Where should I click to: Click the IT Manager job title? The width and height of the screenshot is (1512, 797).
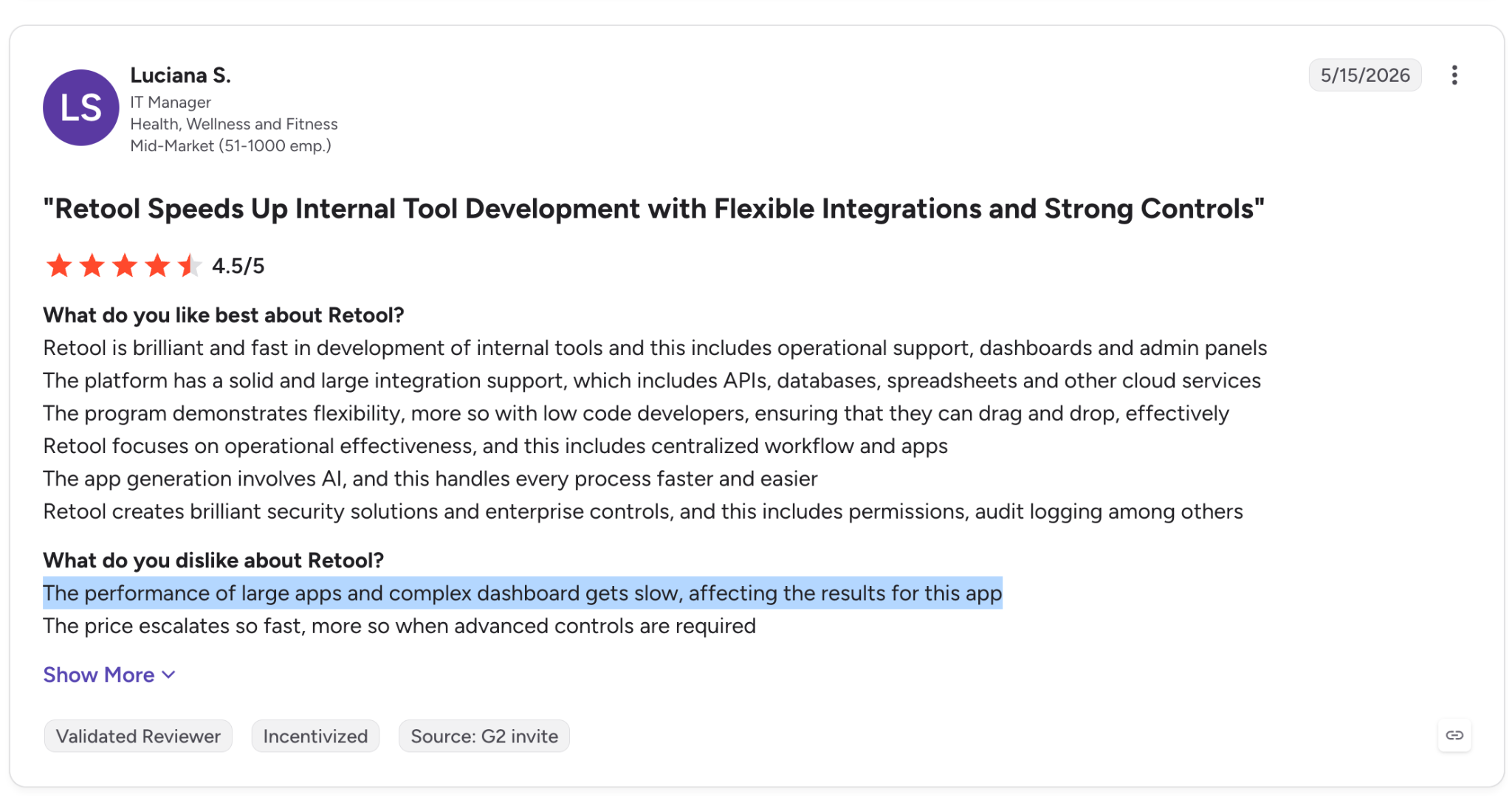click(x=171, y=102)
